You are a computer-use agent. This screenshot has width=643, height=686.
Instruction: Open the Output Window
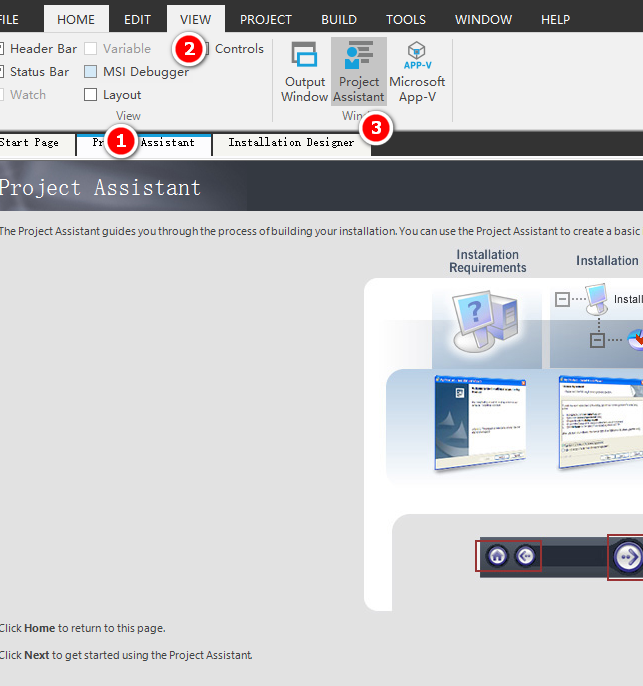click(x=304, y=72)
